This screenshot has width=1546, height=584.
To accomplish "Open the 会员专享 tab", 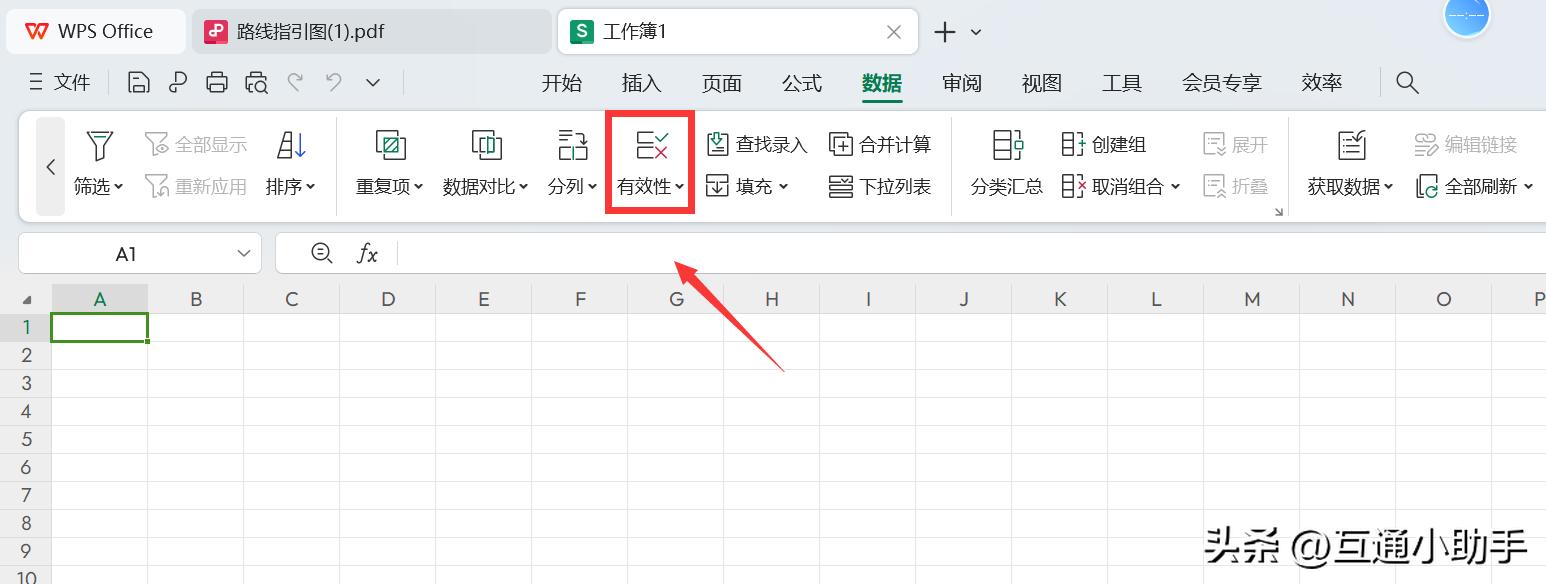I will click(x=1222, y=83).
